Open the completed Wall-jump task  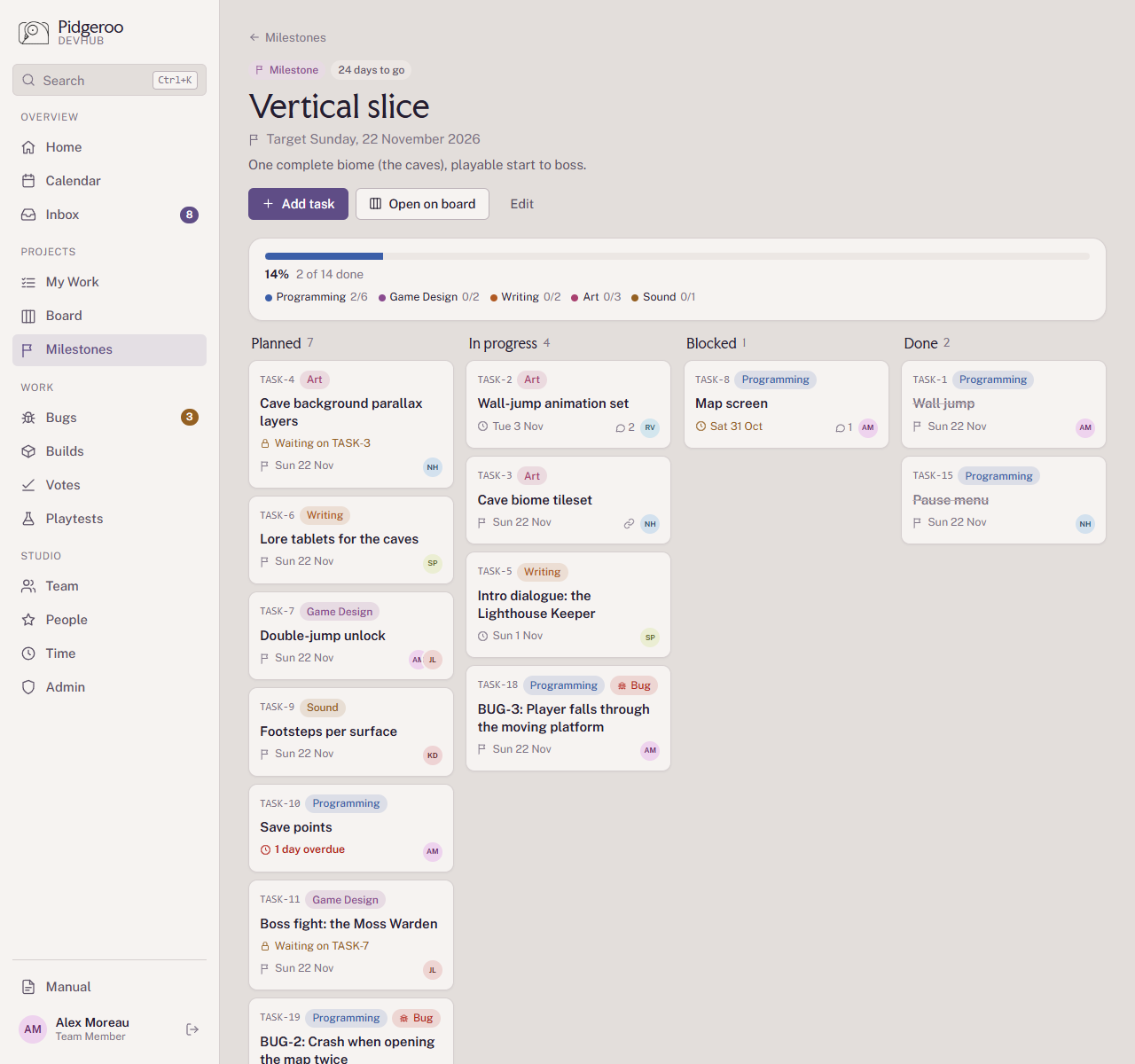point(1004,403)
